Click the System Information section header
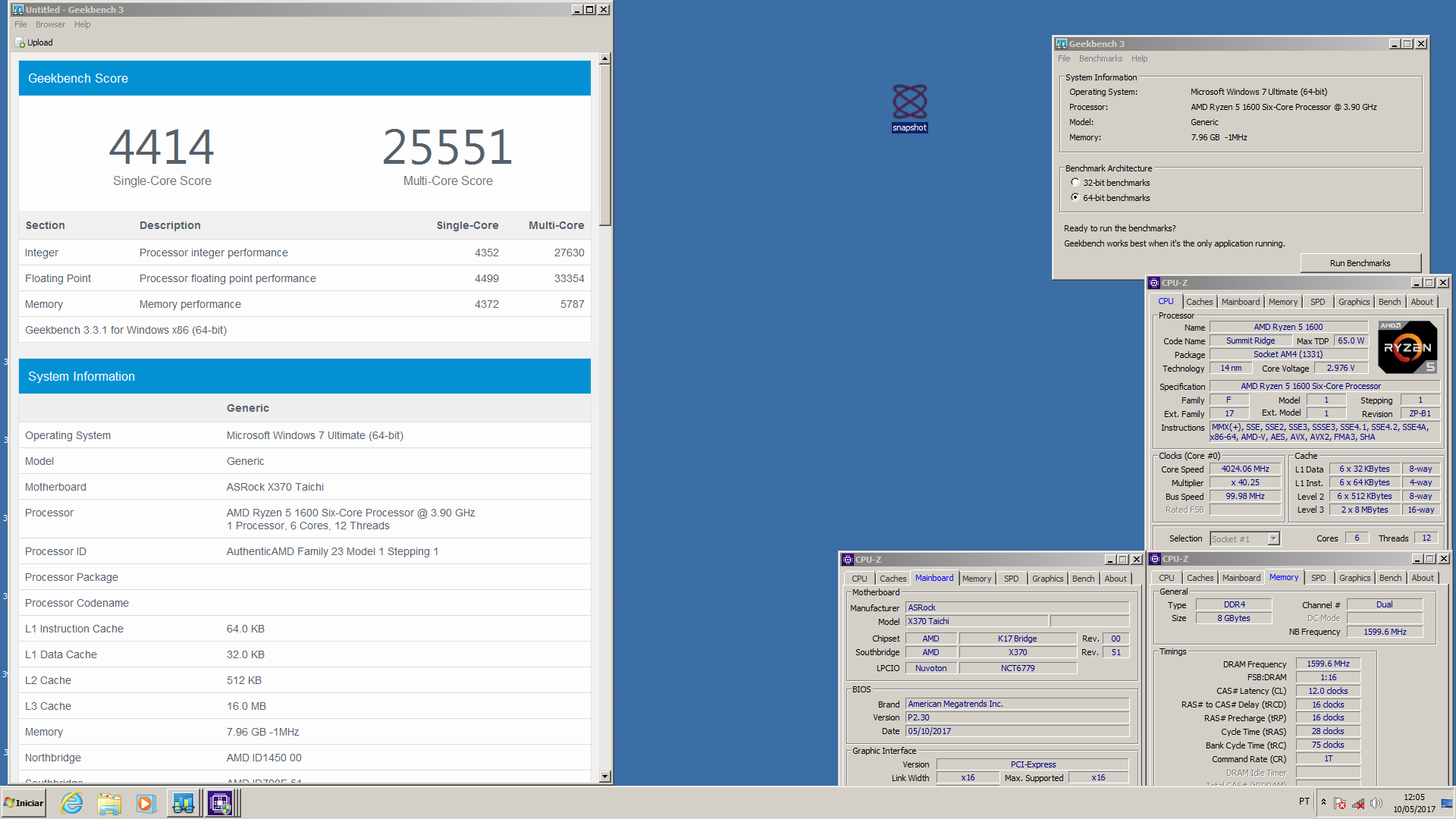This screenshot has width=1456, height=819. tap(304, 376)
